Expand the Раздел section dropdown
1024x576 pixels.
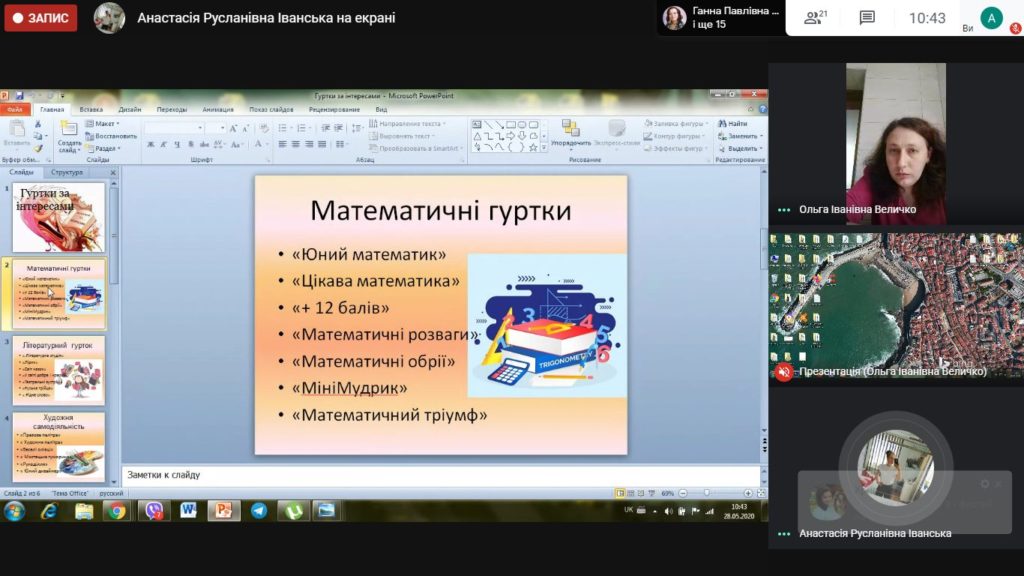103,148
